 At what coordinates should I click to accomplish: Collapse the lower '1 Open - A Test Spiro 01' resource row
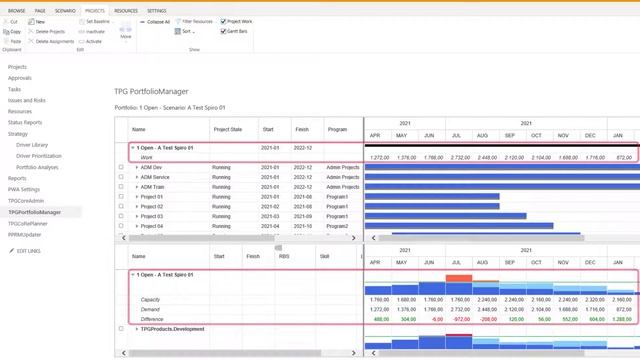[x=133, y=275]
